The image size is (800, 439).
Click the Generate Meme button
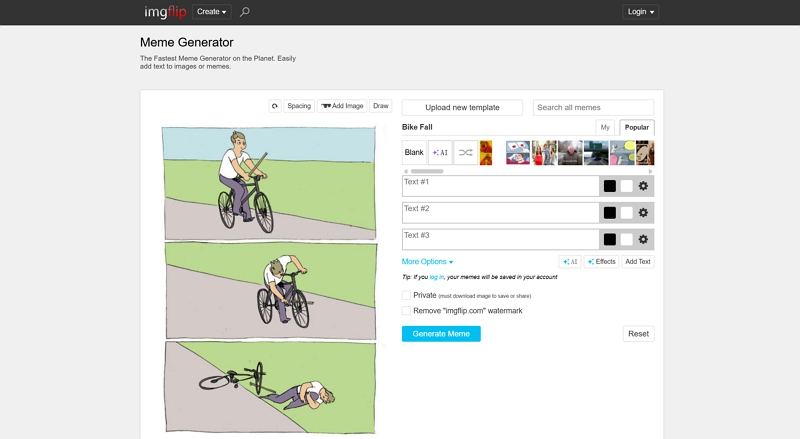coord(441,333)
